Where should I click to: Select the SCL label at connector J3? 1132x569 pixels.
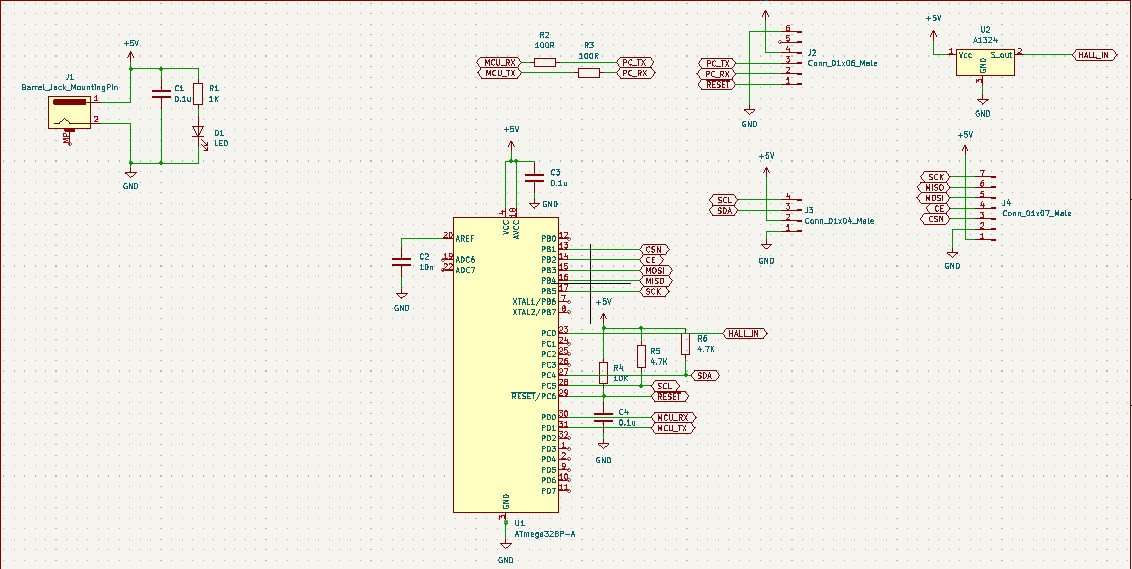(x=724, y=199)
